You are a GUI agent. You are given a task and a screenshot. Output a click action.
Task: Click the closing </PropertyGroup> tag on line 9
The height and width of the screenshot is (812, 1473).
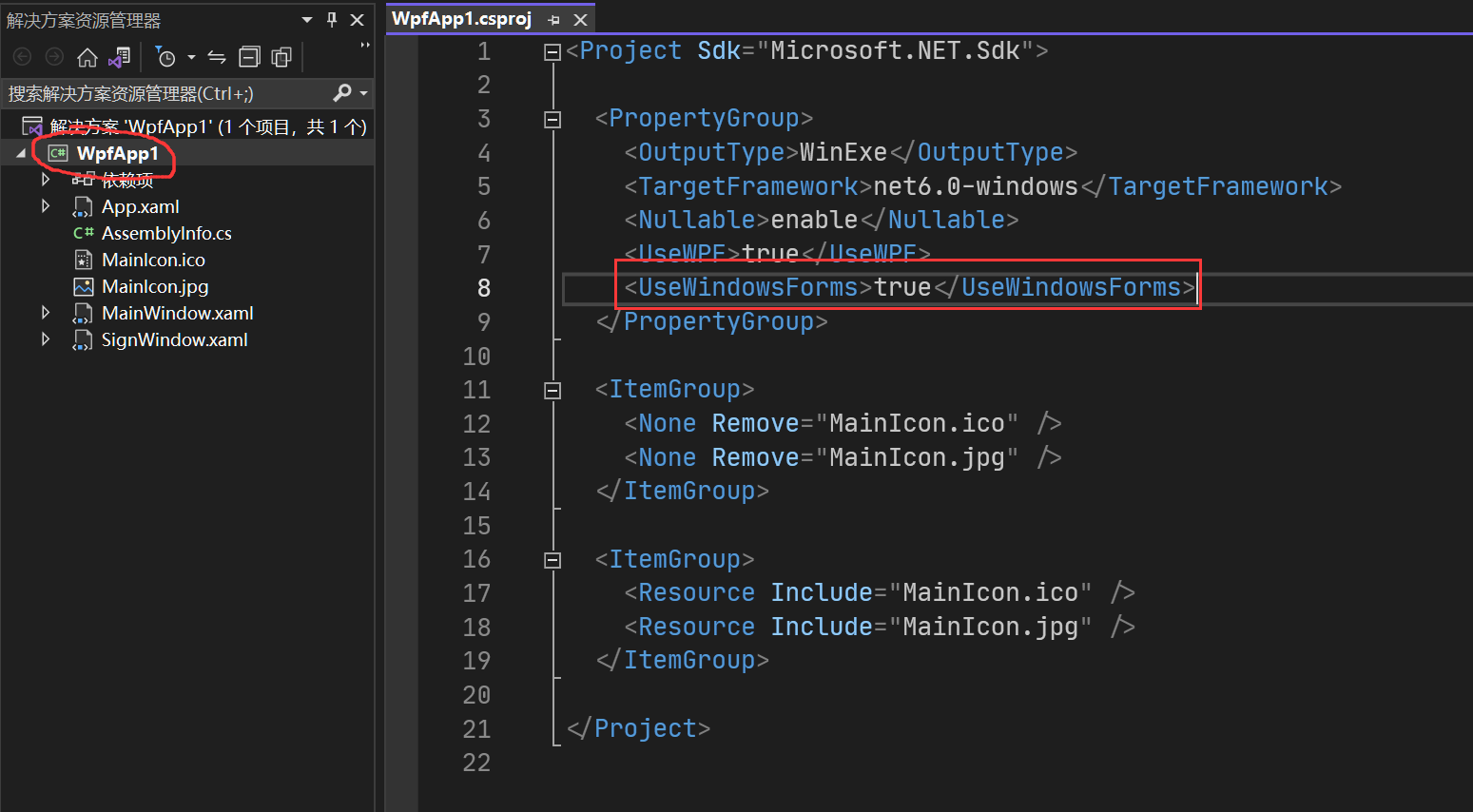[x=712, y=321]
